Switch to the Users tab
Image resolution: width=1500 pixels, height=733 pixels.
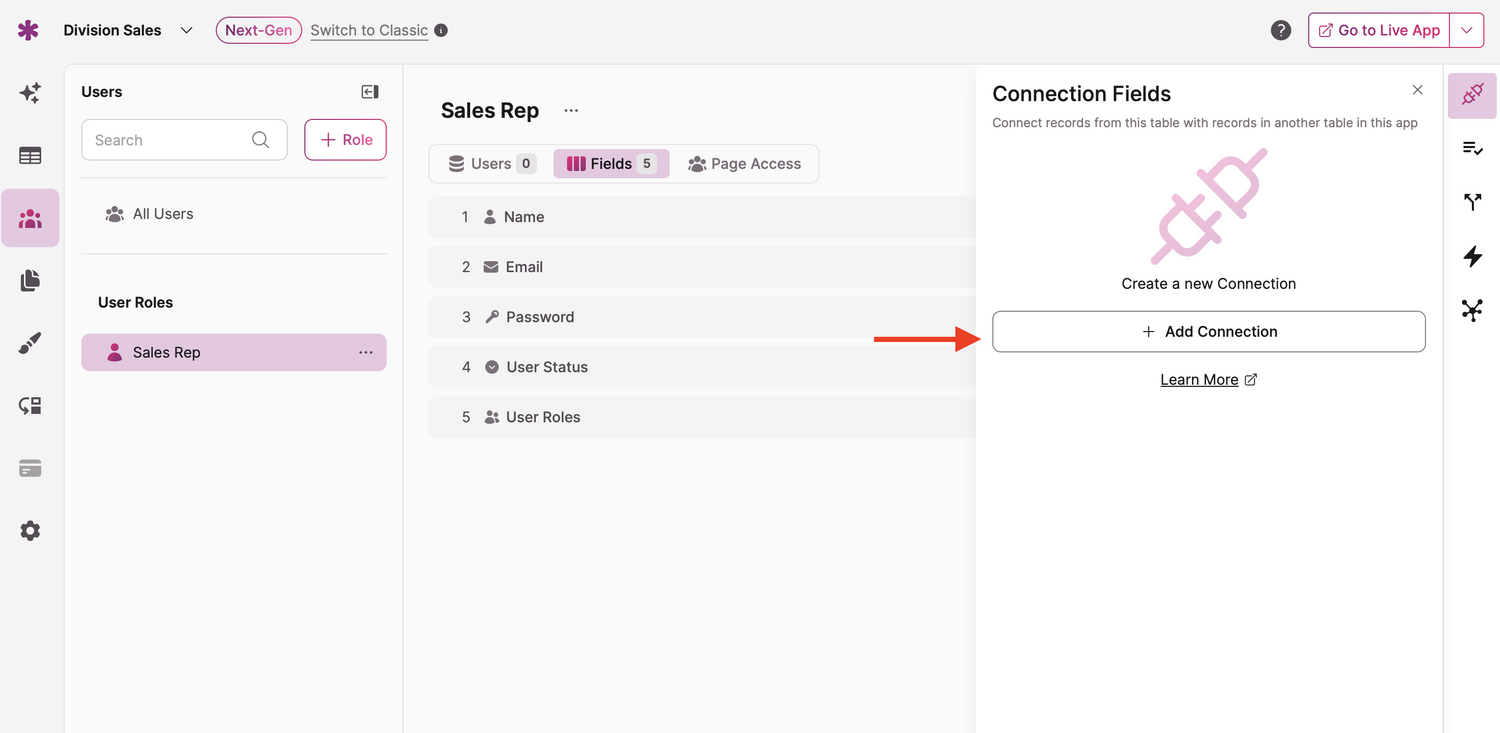tap(491, 164)
